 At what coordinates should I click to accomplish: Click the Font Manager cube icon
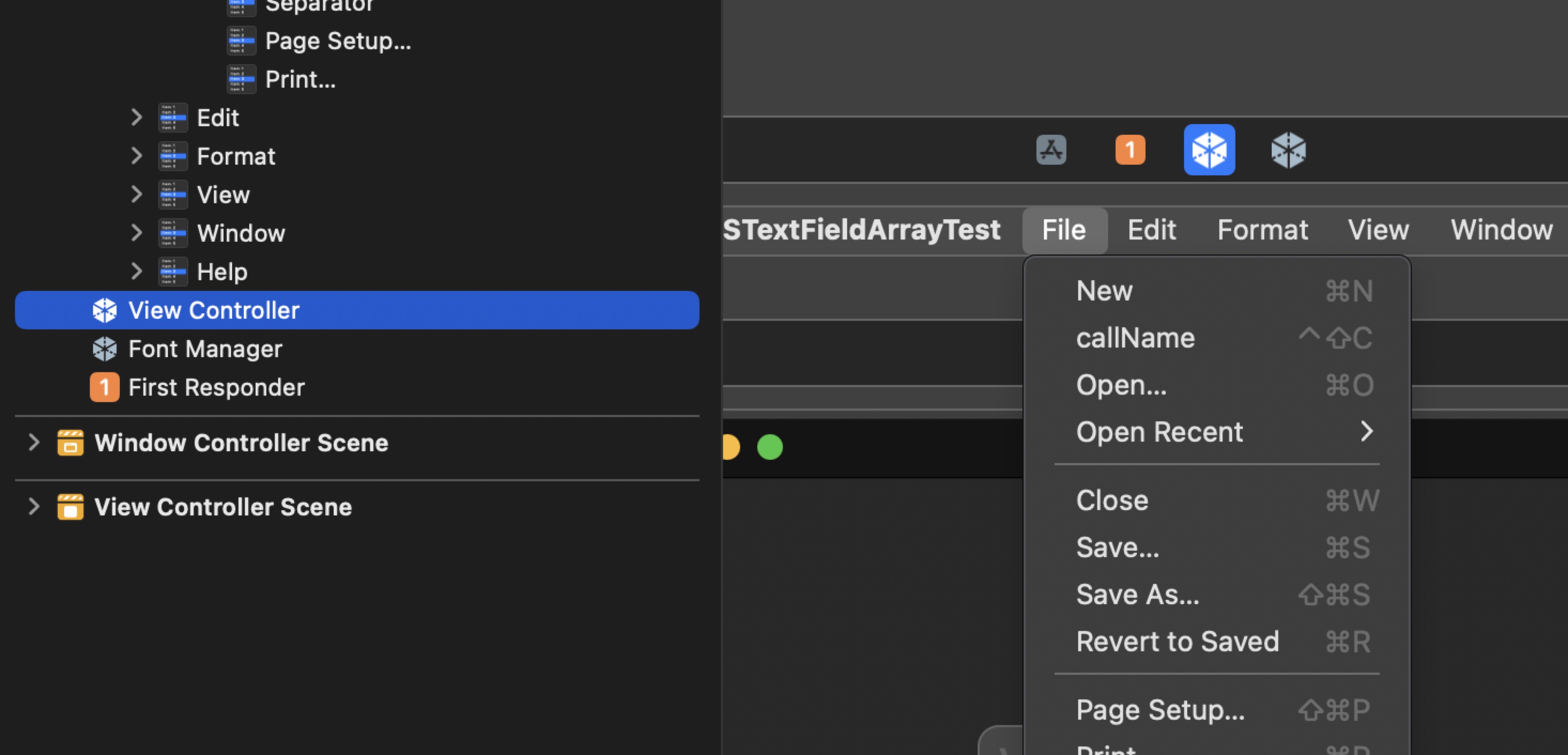tap(105, 349)
